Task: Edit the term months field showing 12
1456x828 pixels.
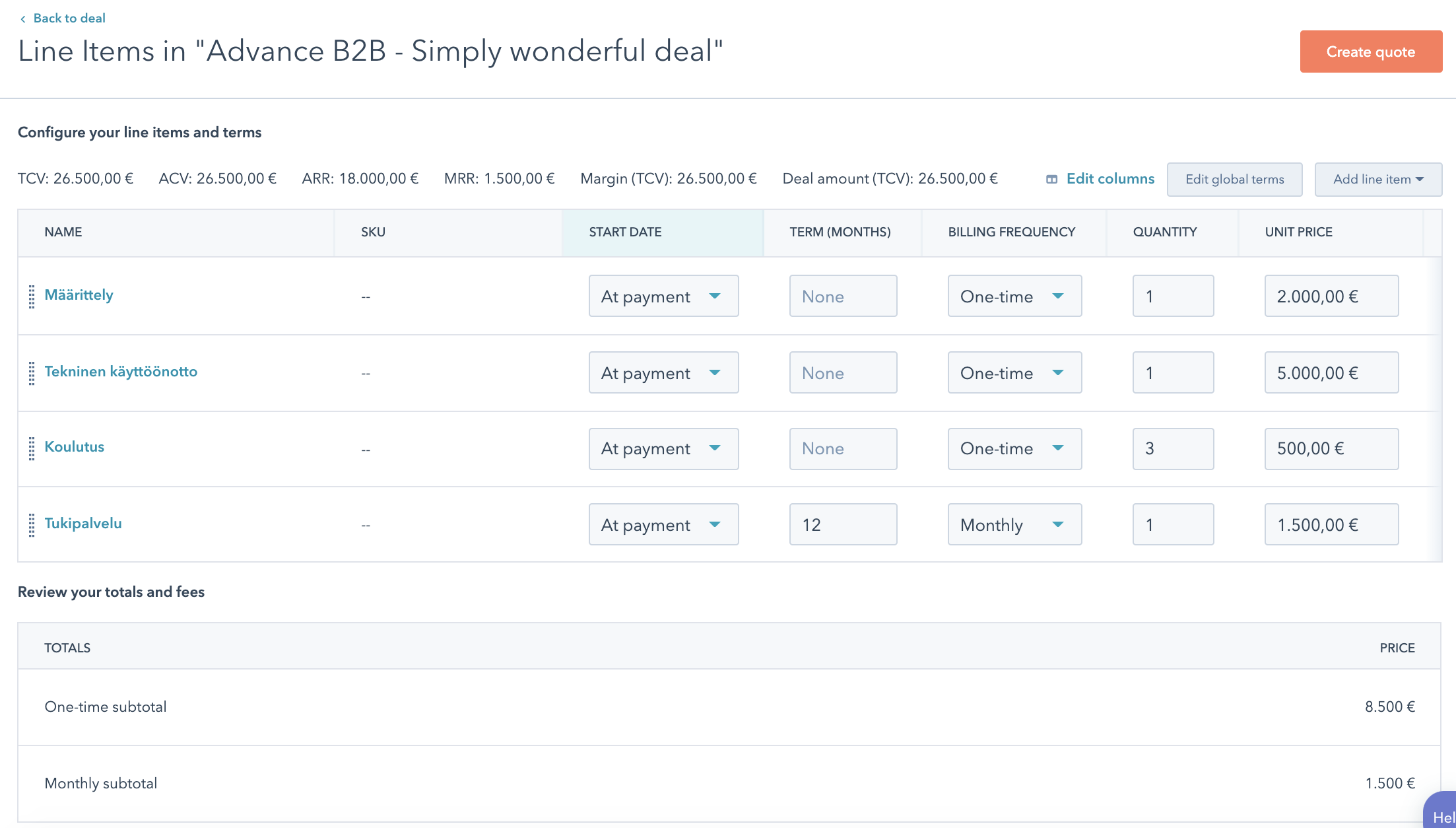Action: click(x=843, y=524)
